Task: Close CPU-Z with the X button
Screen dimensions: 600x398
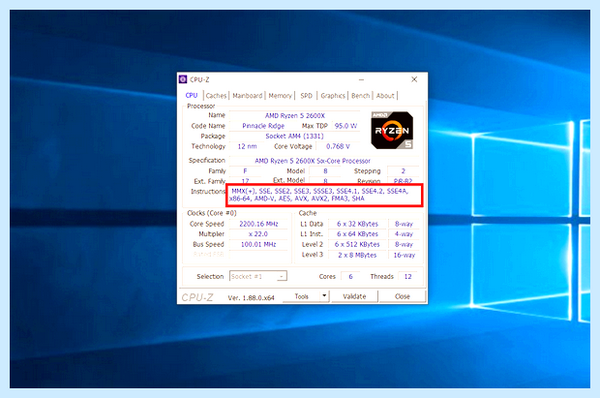Action: click(414, 79)
